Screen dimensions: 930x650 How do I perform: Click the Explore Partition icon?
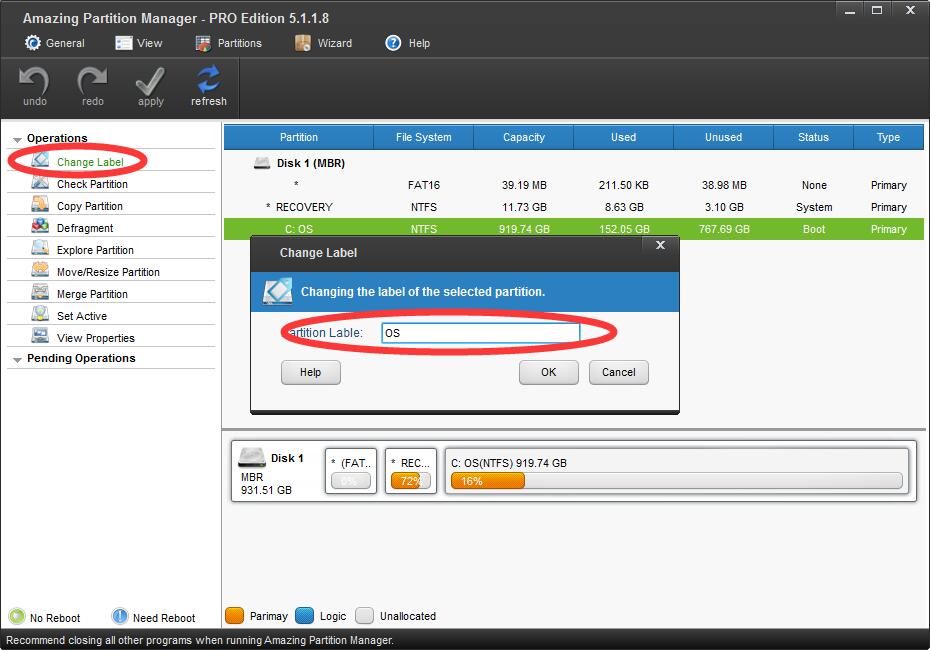tap(40, 248)
